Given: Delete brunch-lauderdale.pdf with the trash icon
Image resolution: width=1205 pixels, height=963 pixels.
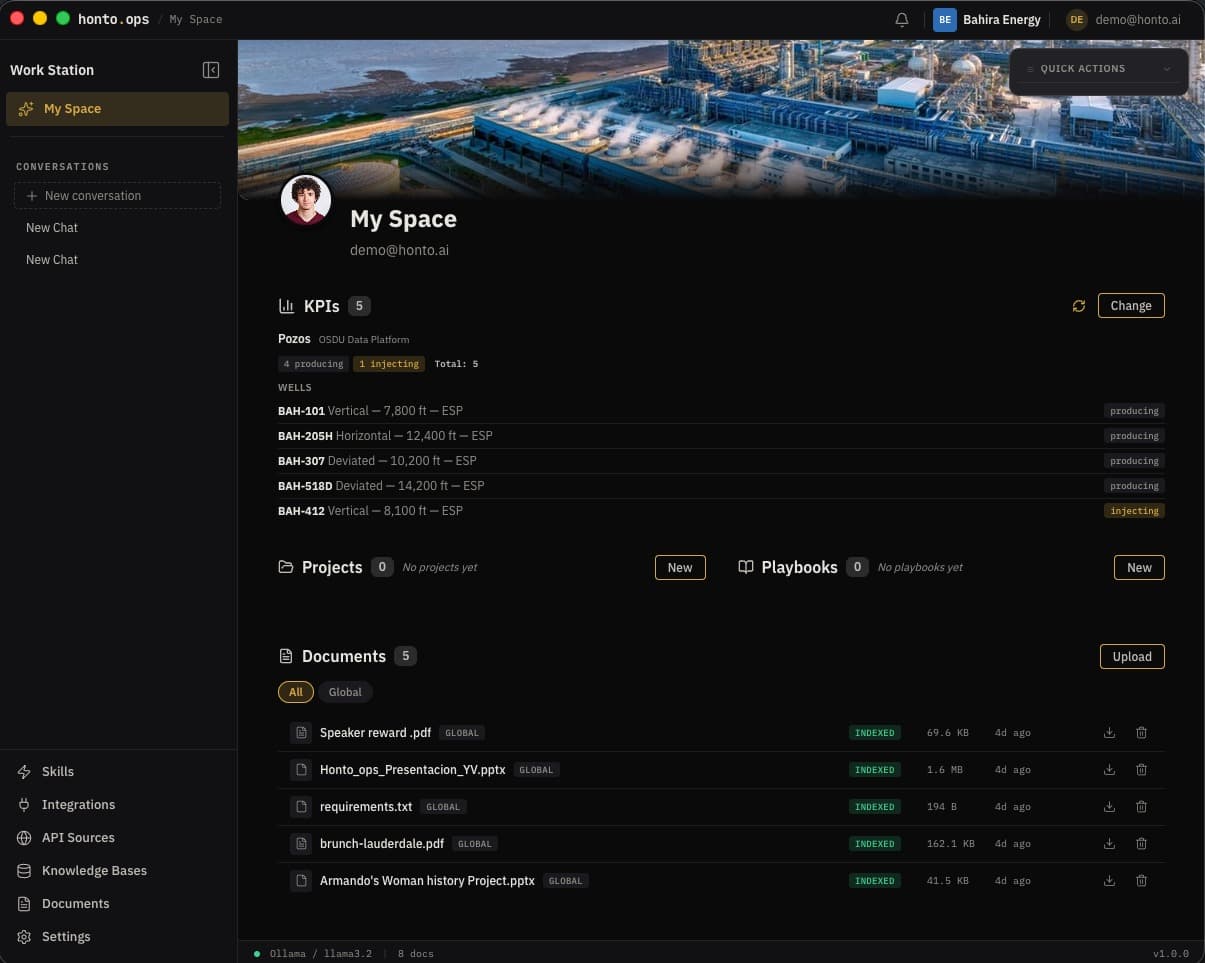Looking at the screenshot, I should click(1141, 843).
